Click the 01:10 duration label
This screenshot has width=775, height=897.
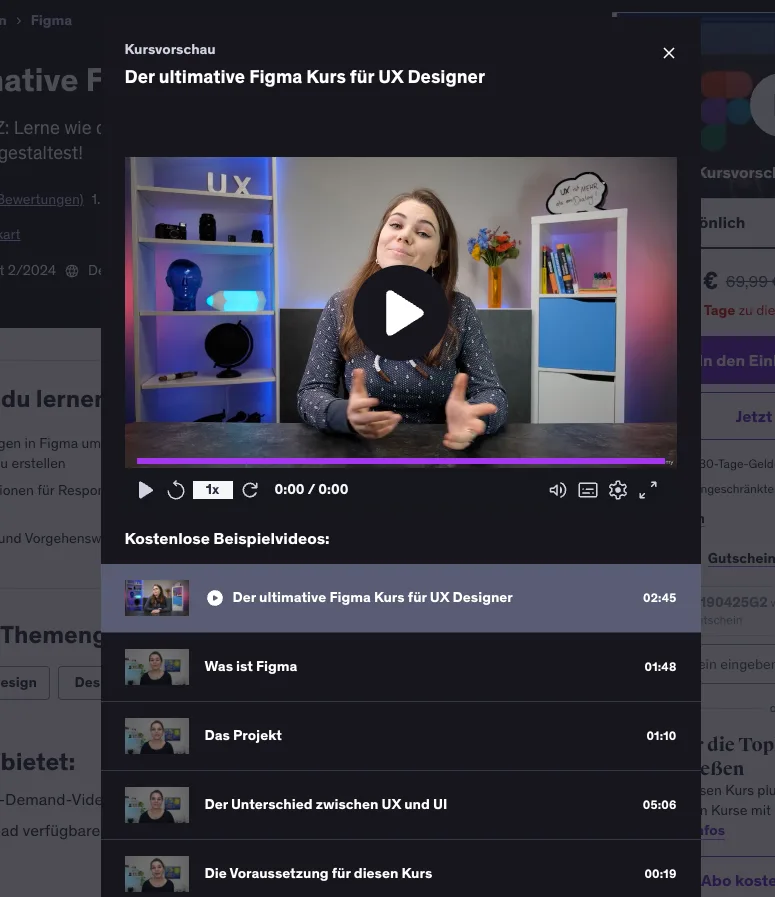click(661, 736)
